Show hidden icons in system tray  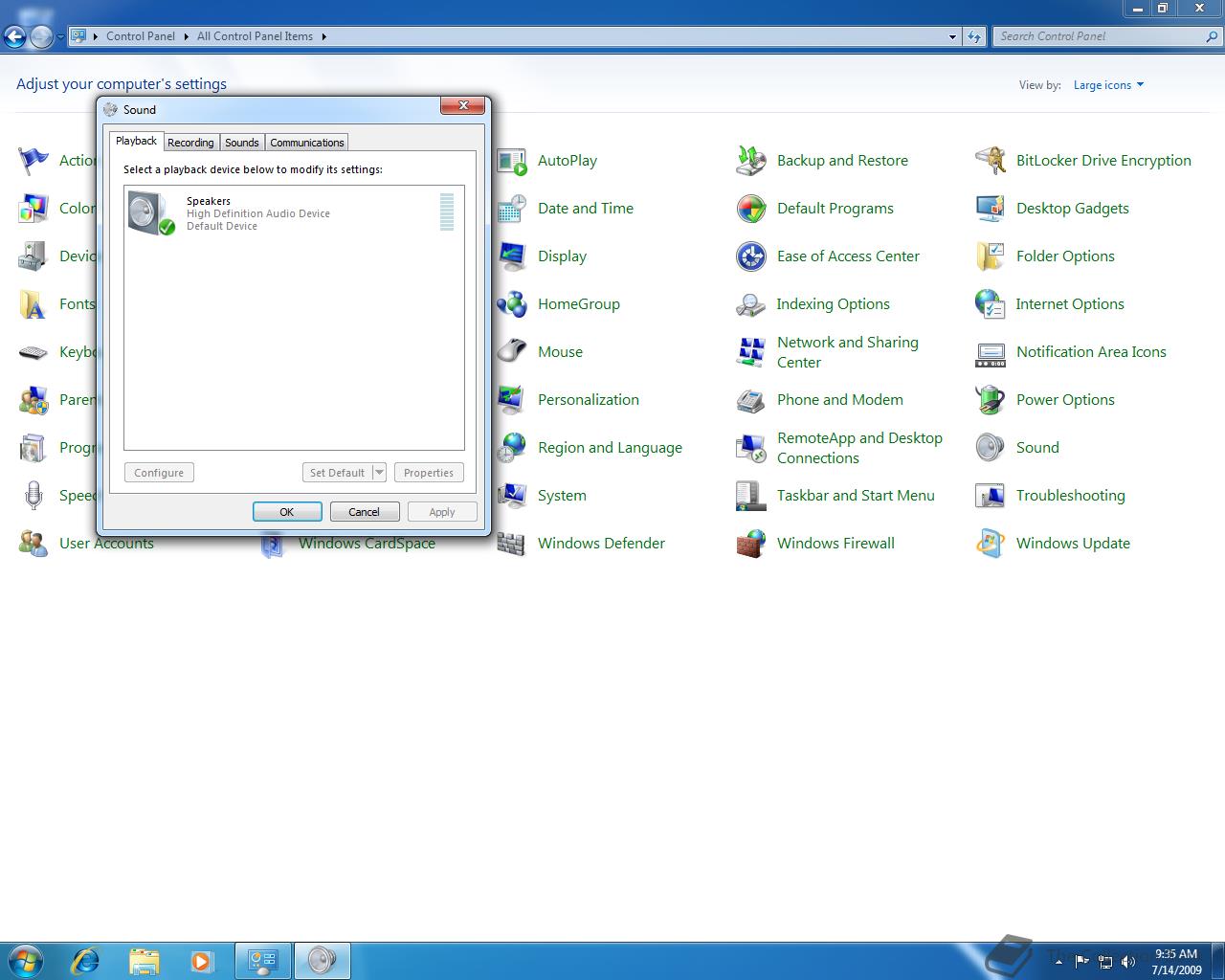click(1058, 961)
